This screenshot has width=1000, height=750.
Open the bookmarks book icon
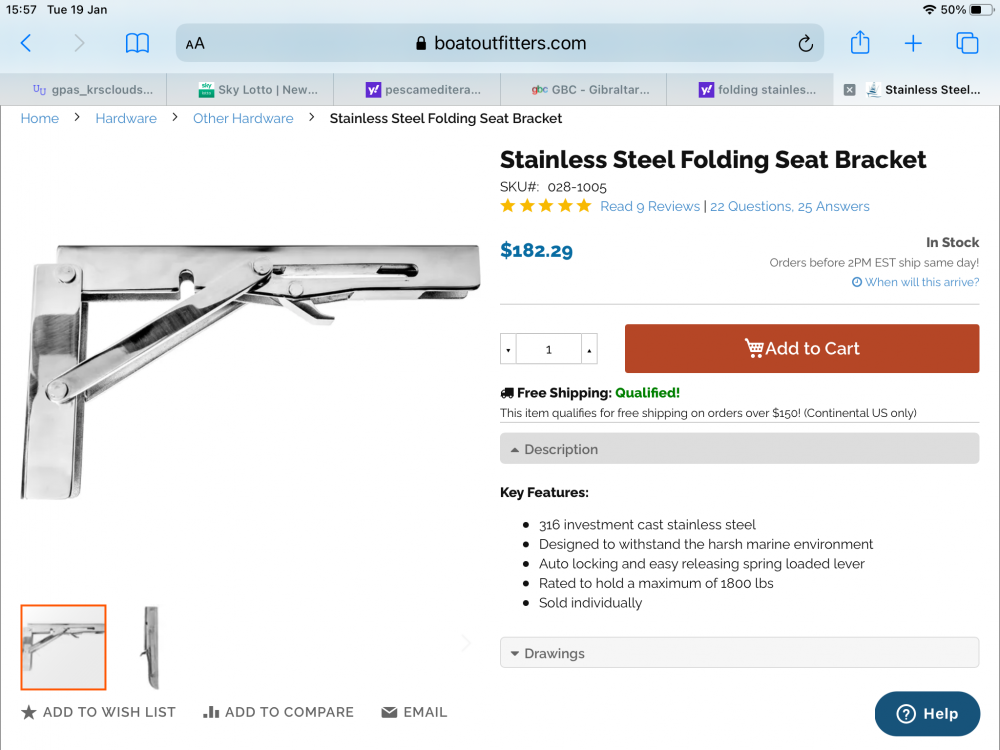pos(137,43)
